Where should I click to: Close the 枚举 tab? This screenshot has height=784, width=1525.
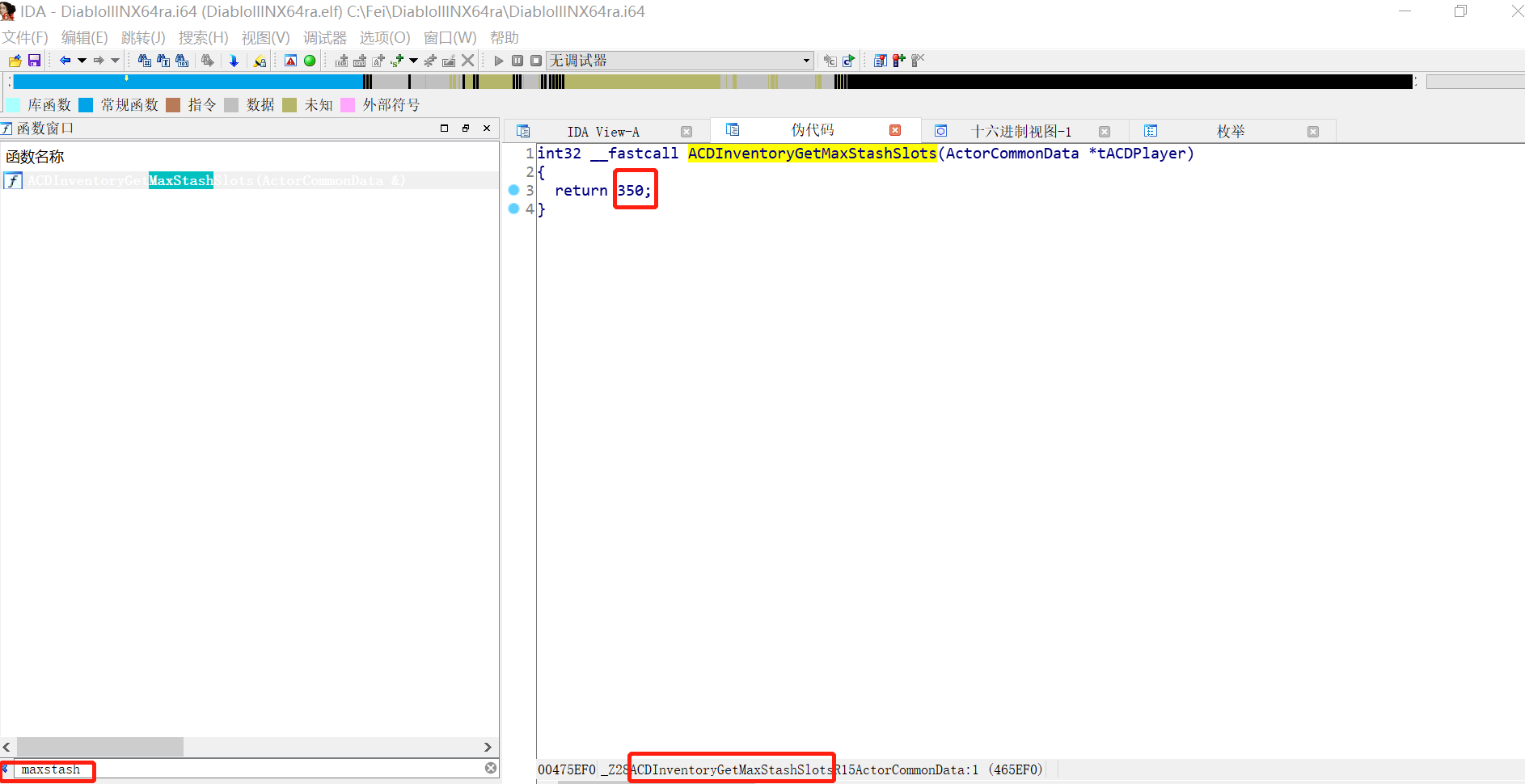pyautogui.click(x=1313, y=132)
